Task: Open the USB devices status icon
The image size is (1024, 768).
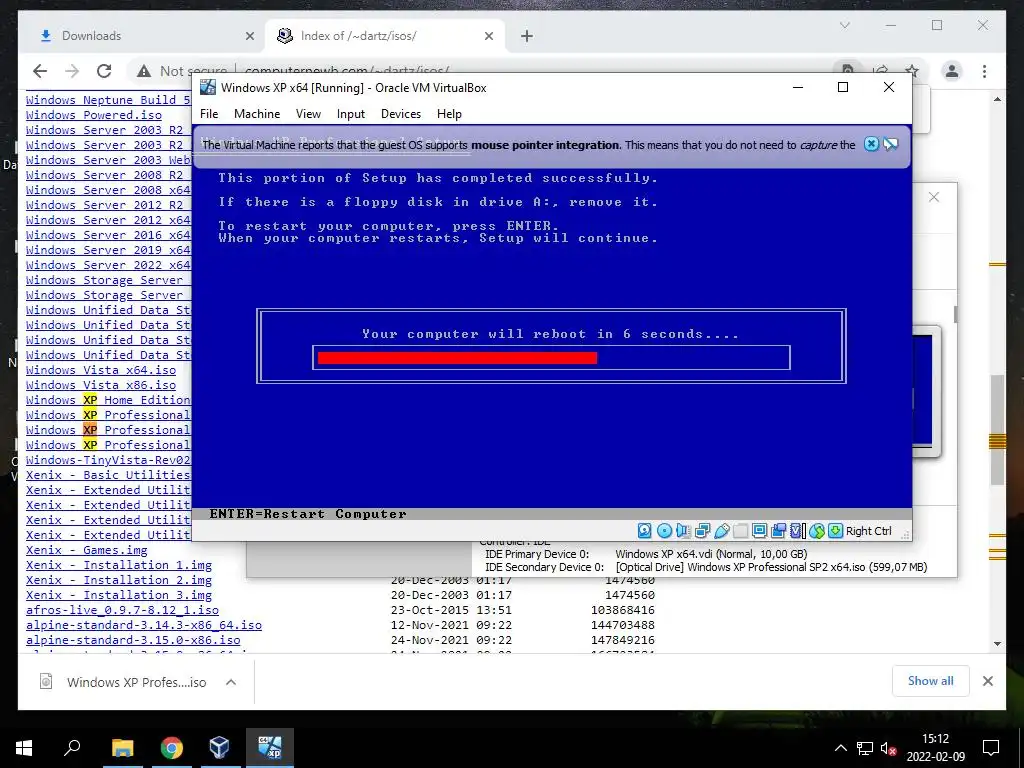Action: 722,531
